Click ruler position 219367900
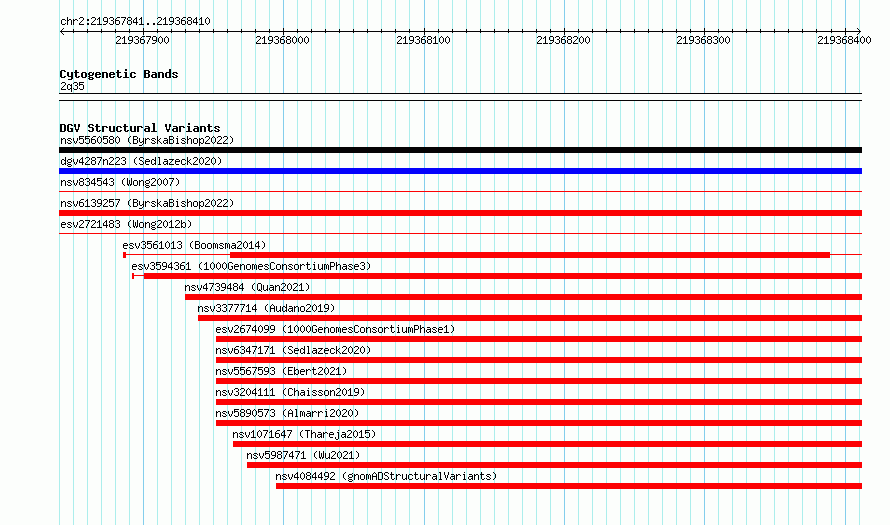 (142, 40)
